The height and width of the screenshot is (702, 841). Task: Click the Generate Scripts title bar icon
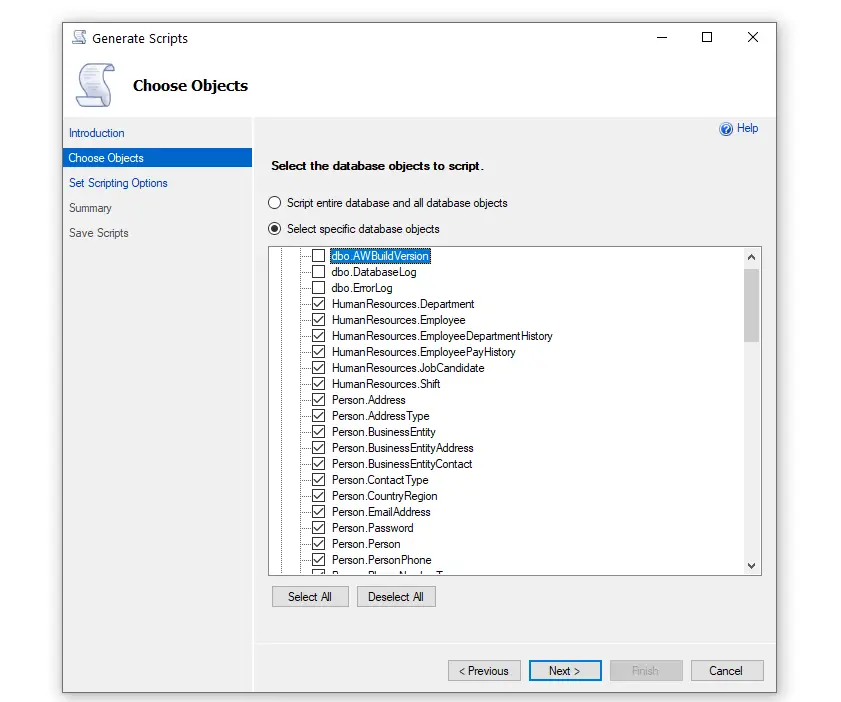(x=79, y=38)
